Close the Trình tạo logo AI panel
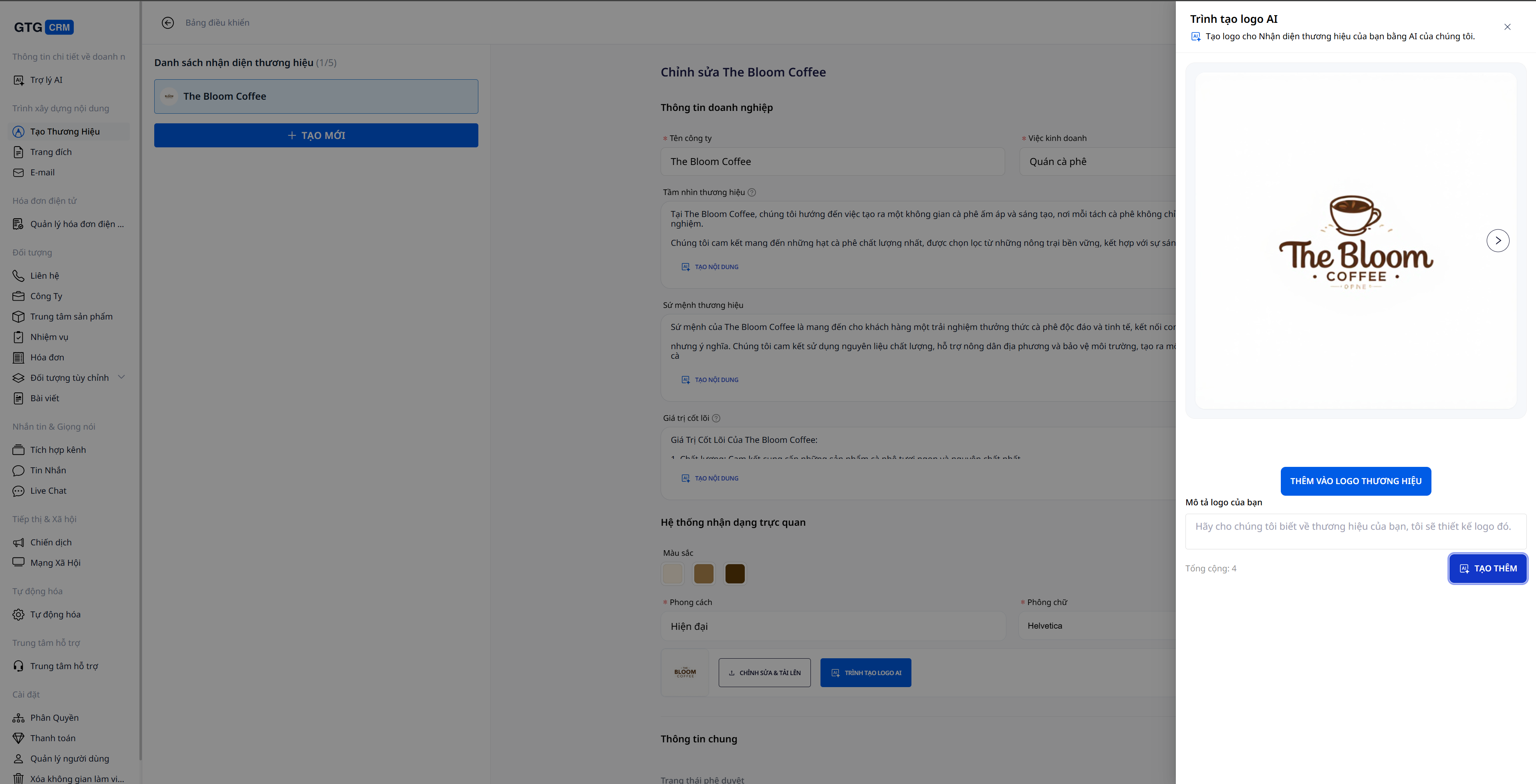Screen dimensions: 1536x784 1507,27
